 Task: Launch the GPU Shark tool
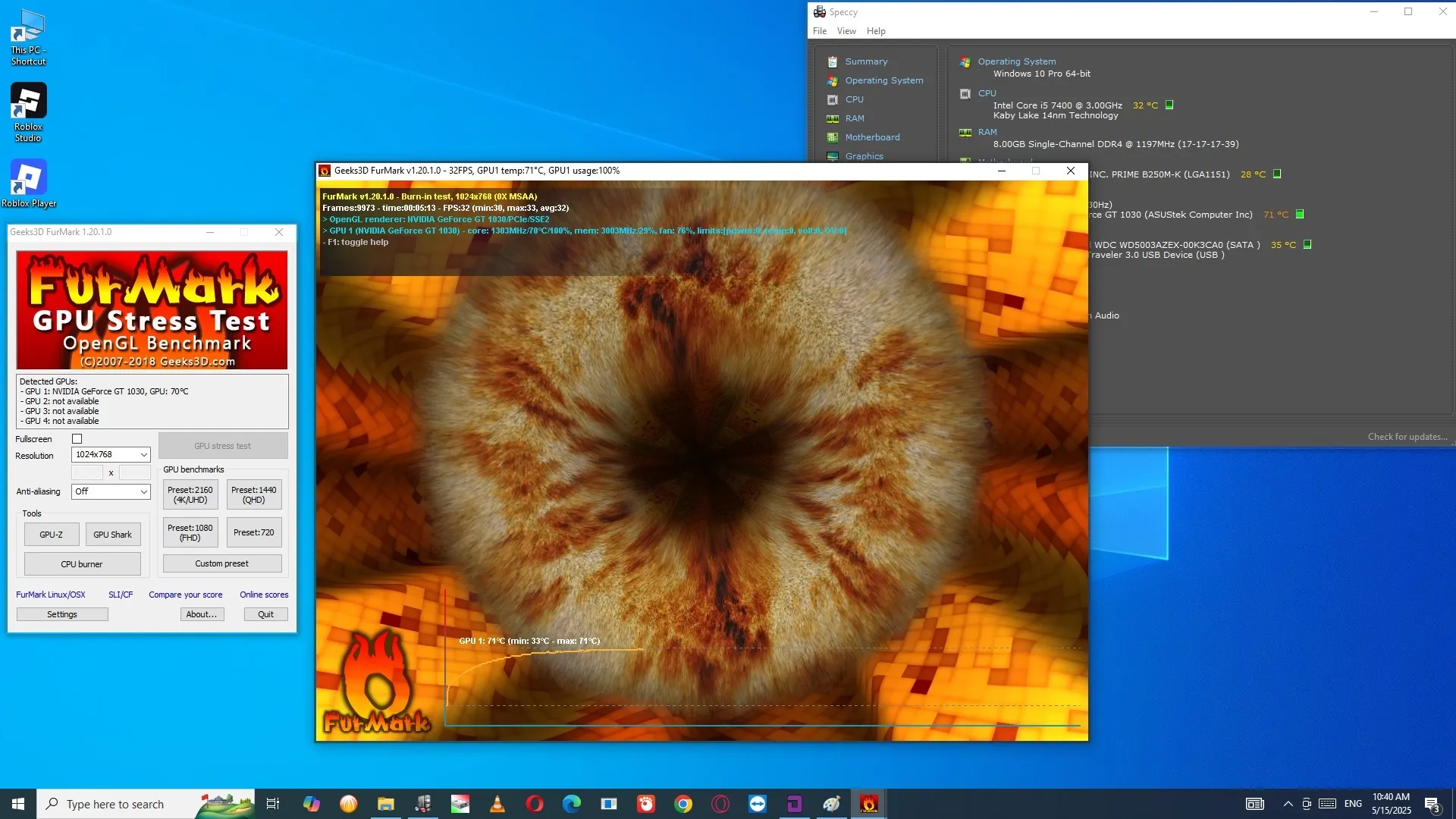[x=113, y=535]
